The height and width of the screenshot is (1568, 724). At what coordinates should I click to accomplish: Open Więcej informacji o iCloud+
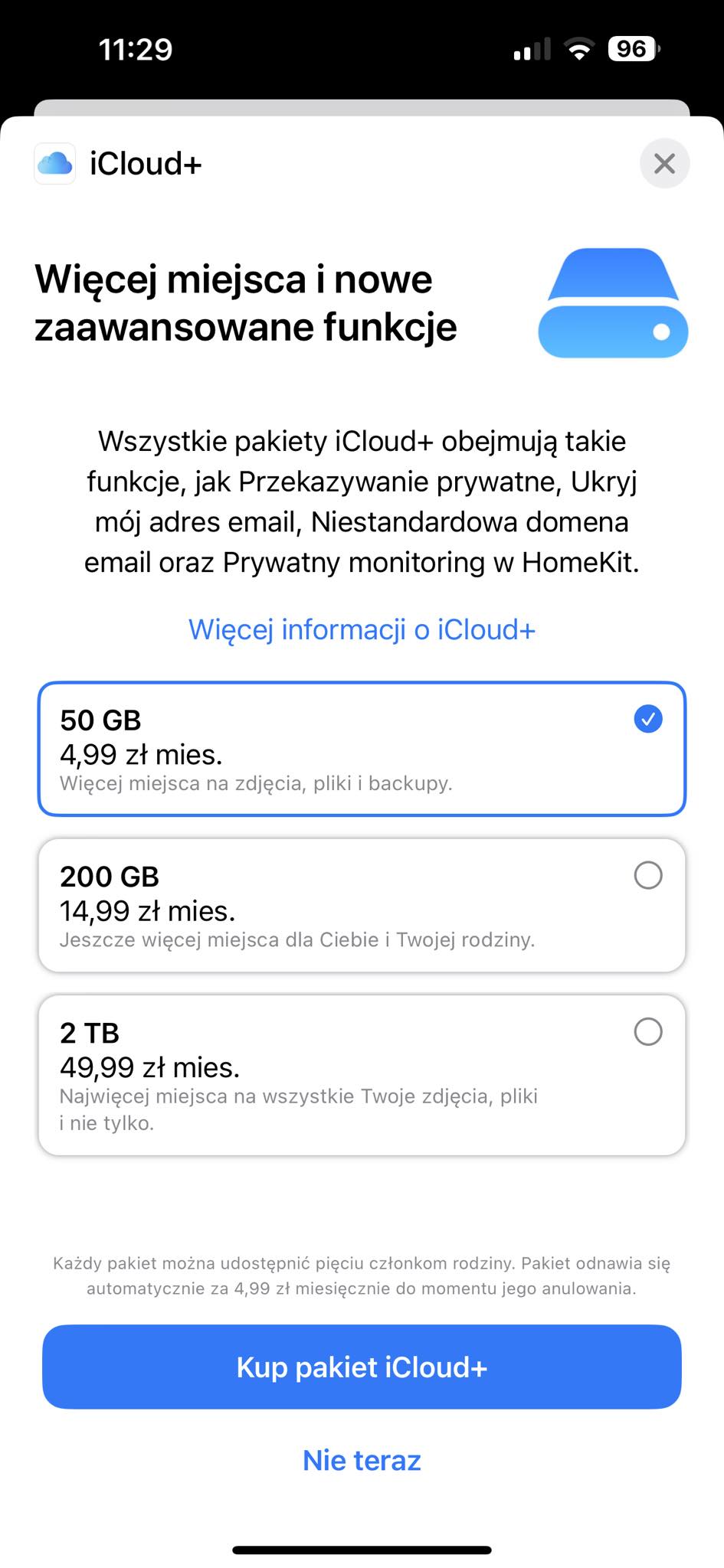click(x=362, y=629)
